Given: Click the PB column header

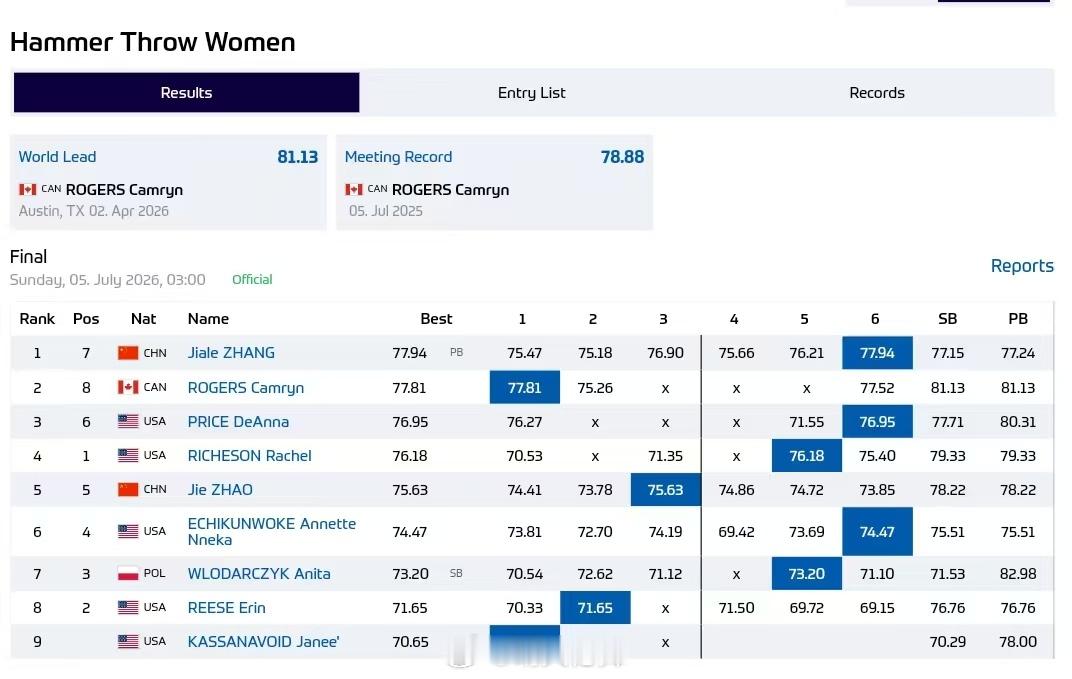Looking at the screenshot, I should 1018,319.
